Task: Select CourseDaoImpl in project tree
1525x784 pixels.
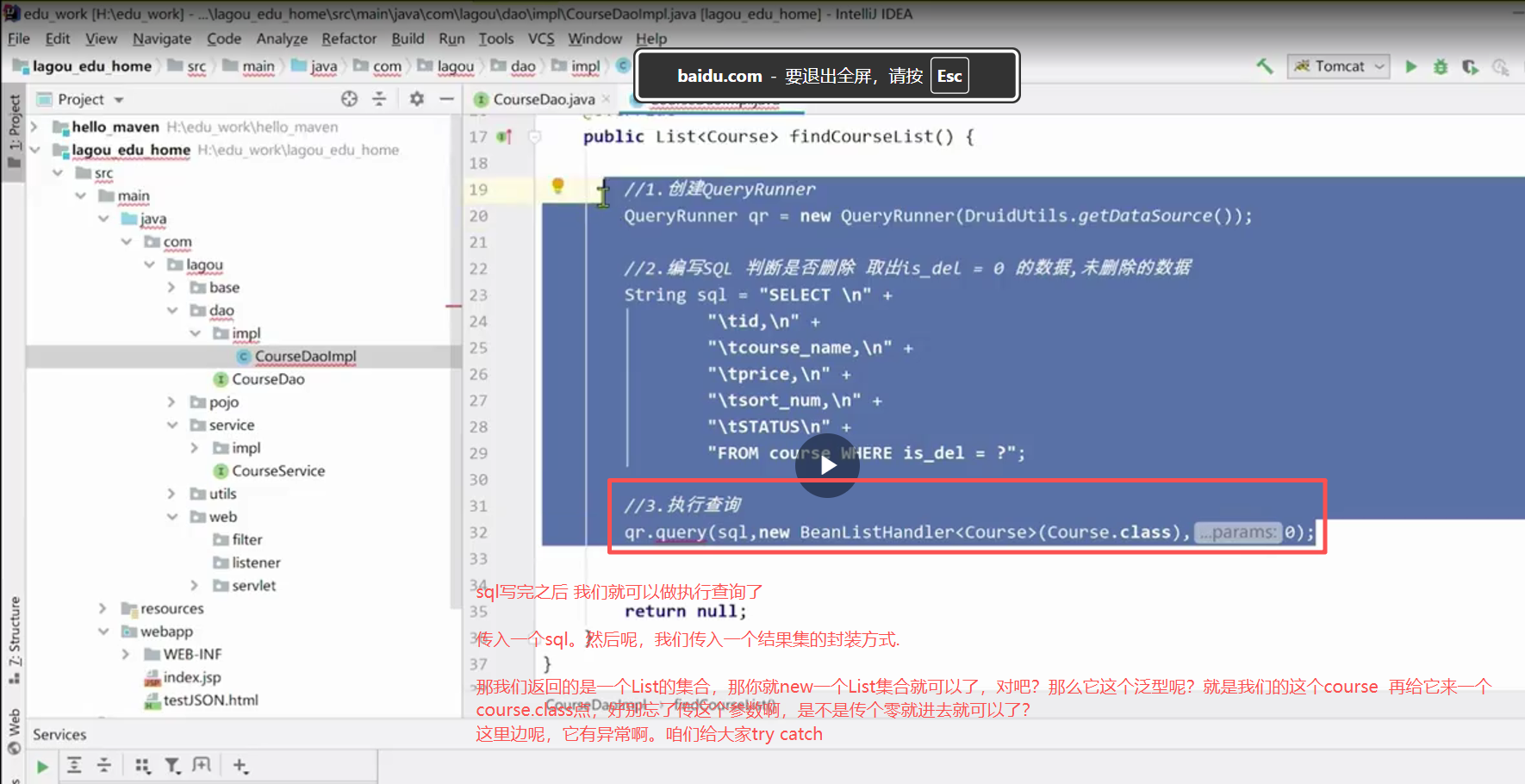Action: (305, 357)
